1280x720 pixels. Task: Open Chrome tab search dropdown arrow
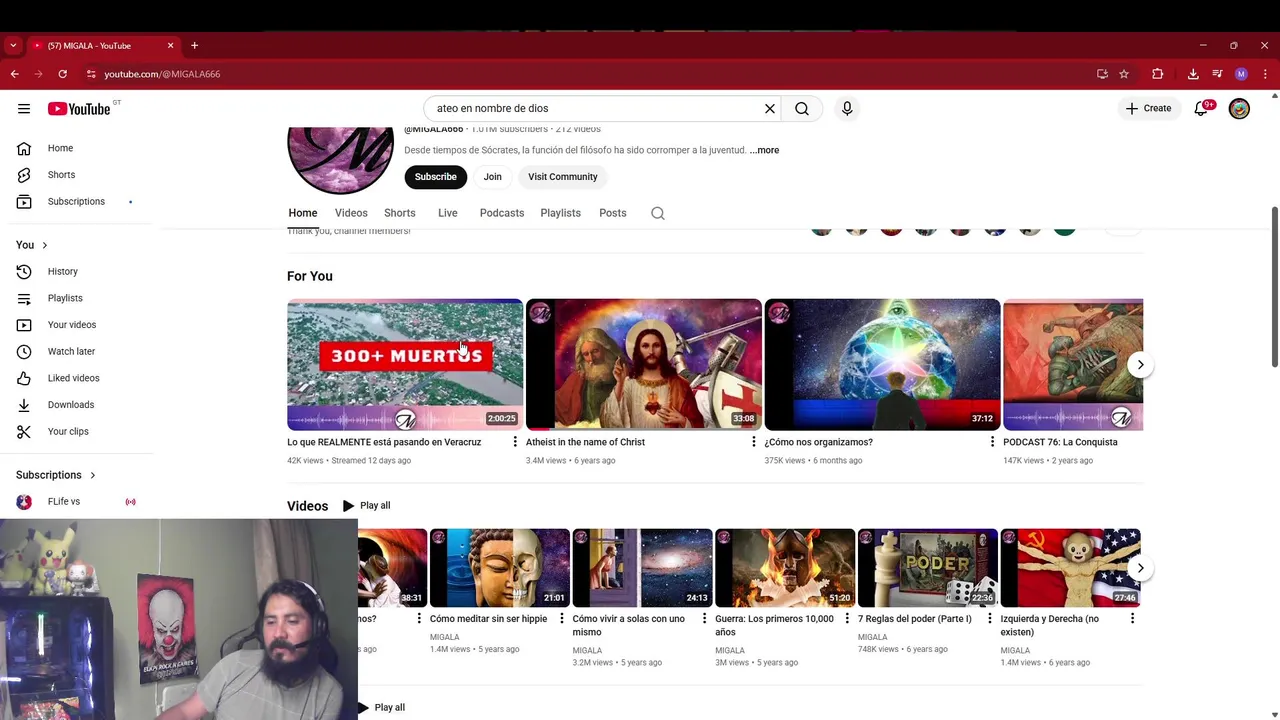point(13,45)
